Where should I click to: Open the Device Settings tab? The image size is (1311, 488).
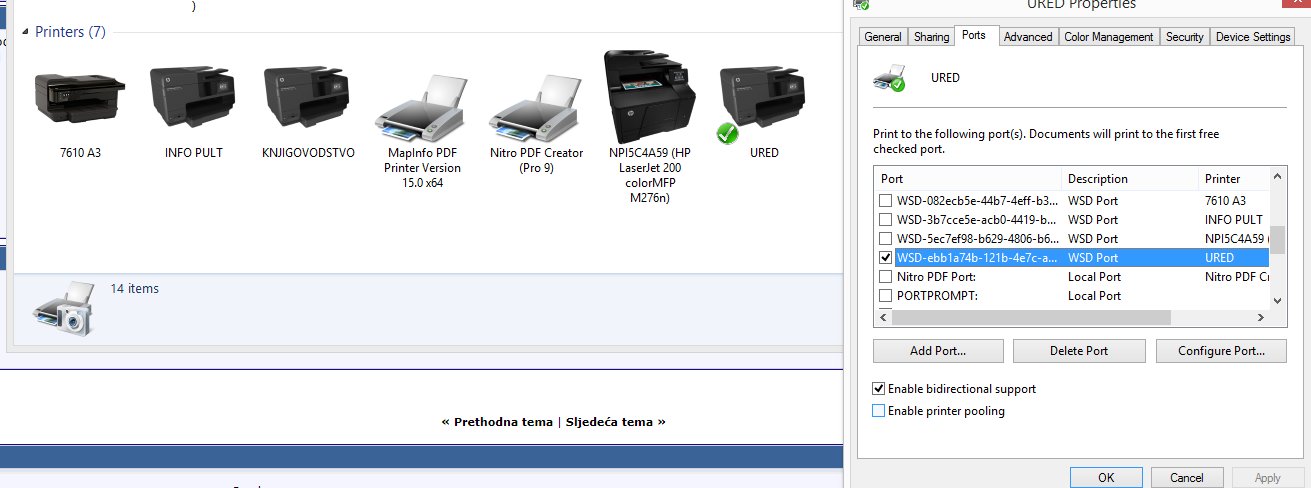point(1253,37)
